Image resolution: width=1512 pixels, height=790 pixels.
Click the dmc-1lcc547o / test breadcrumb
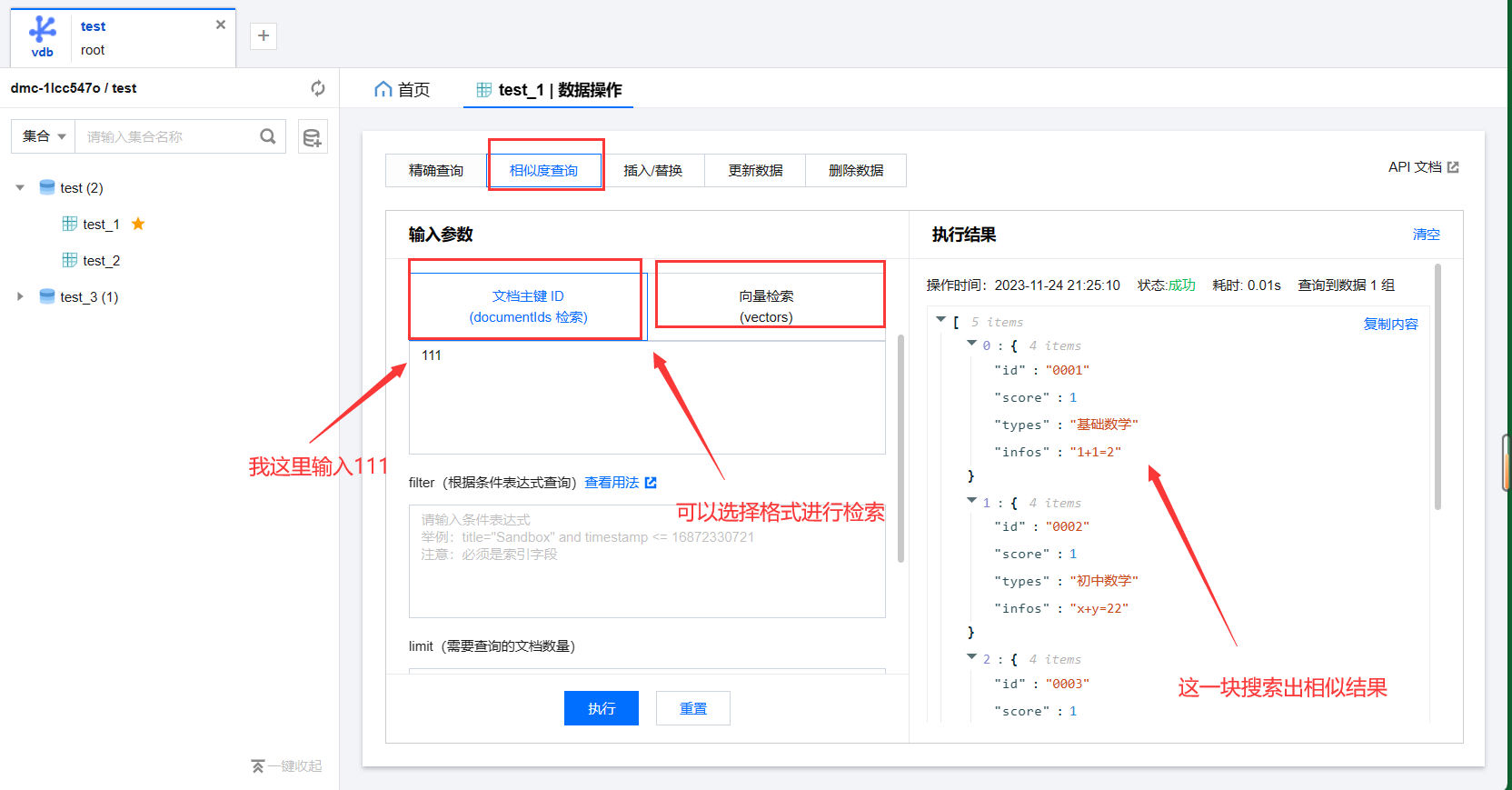coord(74,88)
